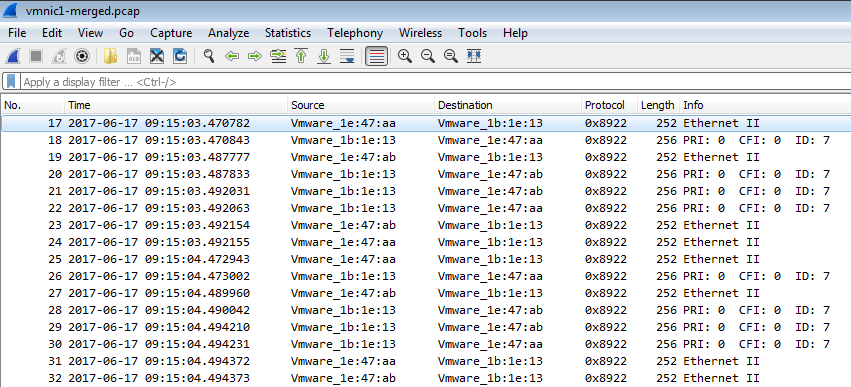851x387 pixels.
Task: Toggle packet colorization with coloring rules
Action: (376, 56)
